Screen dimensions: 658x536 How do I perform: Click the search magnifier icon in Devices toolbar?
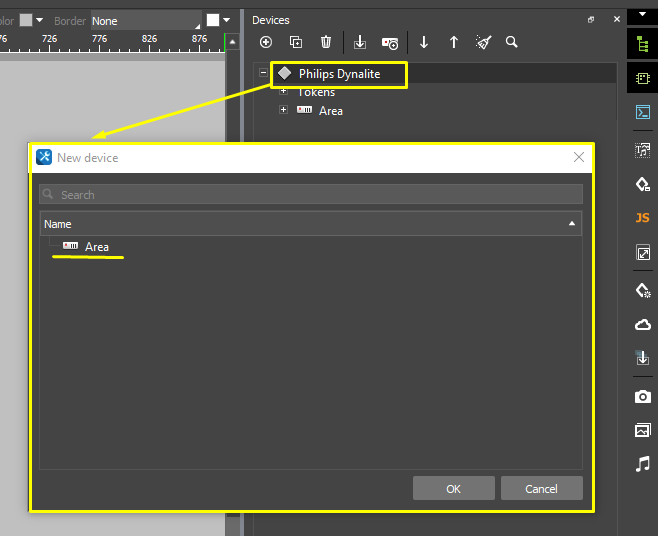(512, 42)
